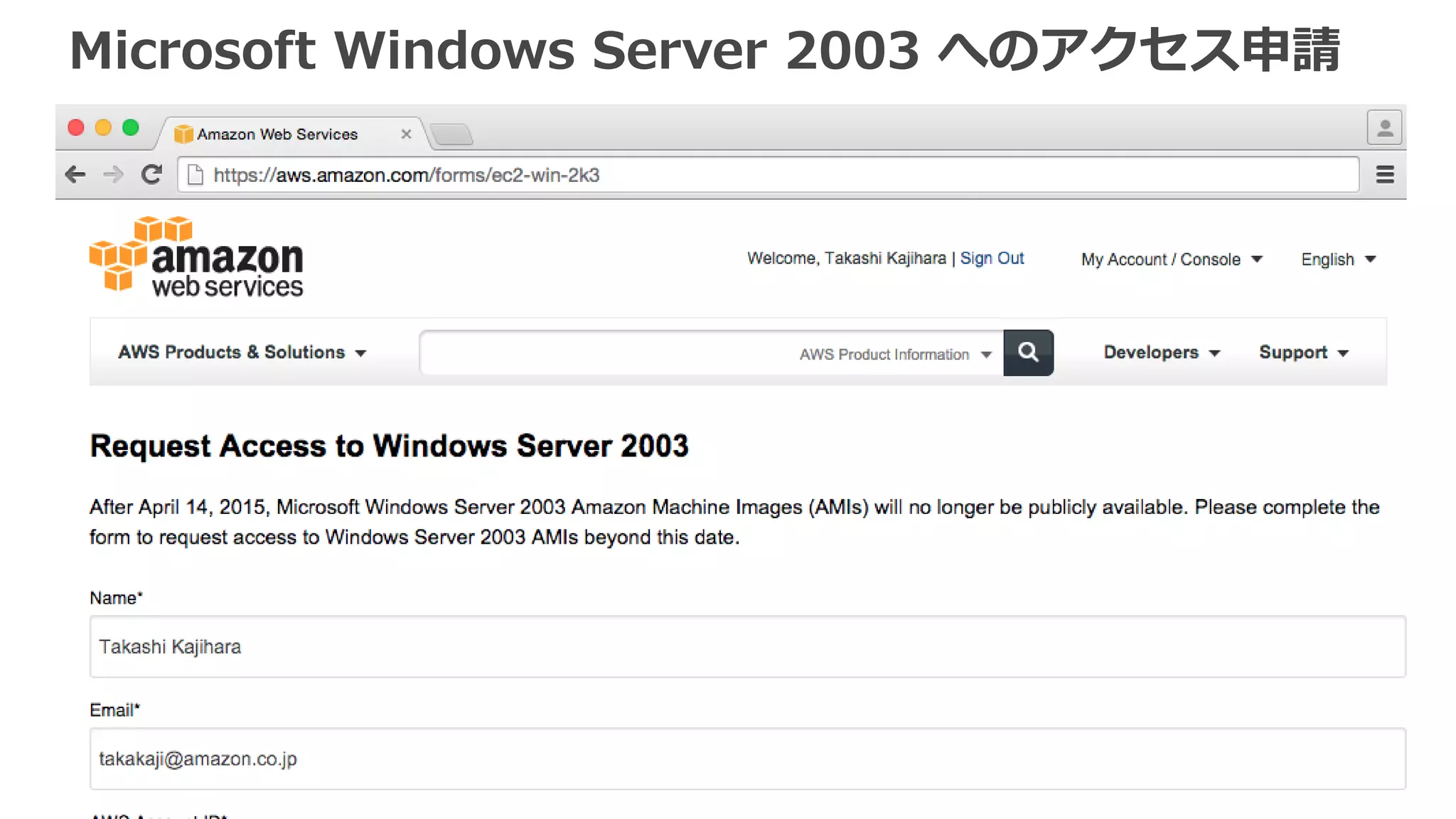
Task: Click the user profile icon in Chrome
Action: point(1384,128)
